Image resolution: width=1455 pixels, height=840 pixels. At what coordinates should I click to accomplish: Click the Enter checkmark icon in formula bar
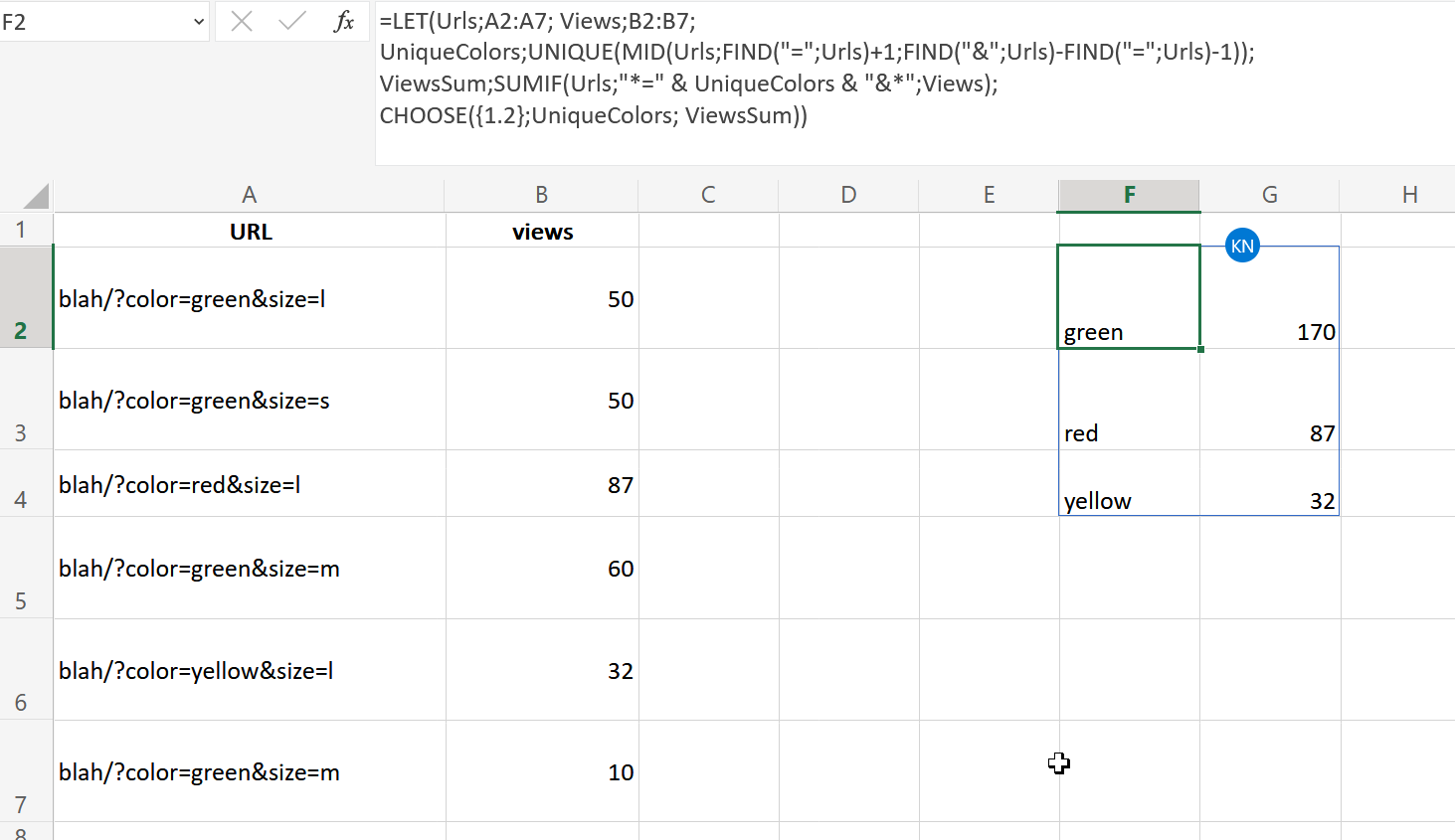[x=292, y=21]
